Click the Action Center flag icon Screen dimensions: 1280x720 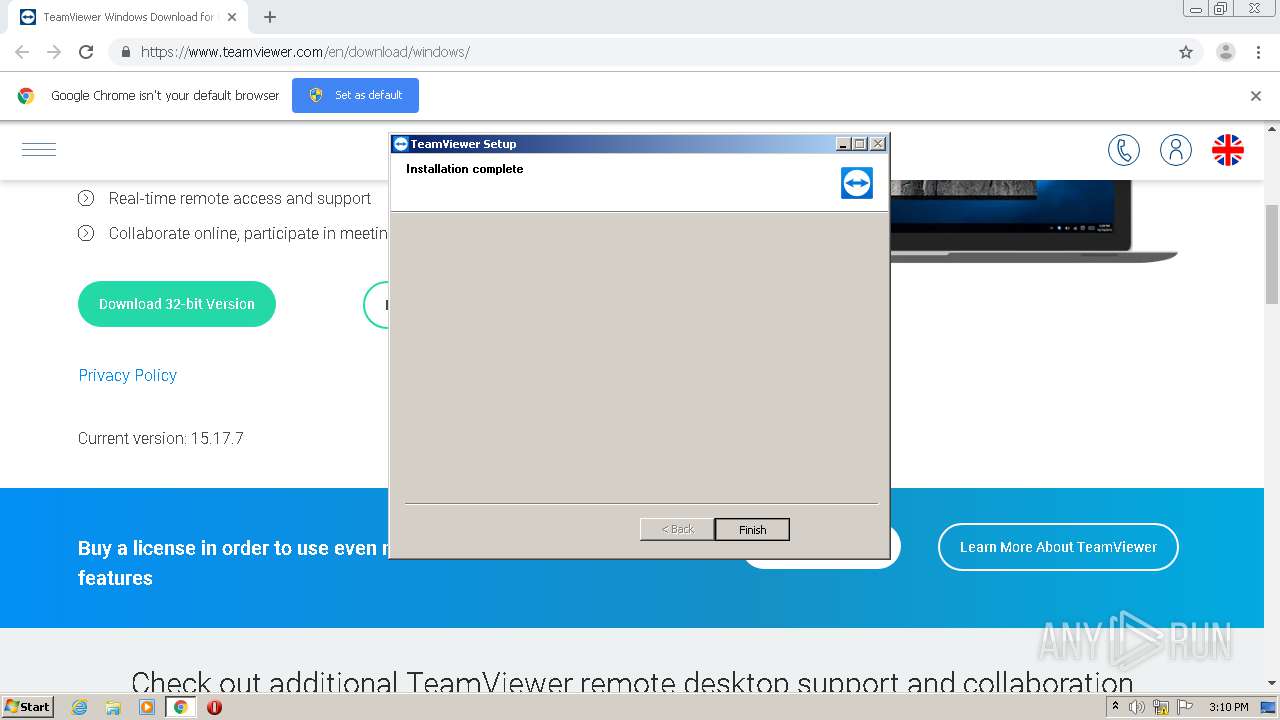[1185, 707]
